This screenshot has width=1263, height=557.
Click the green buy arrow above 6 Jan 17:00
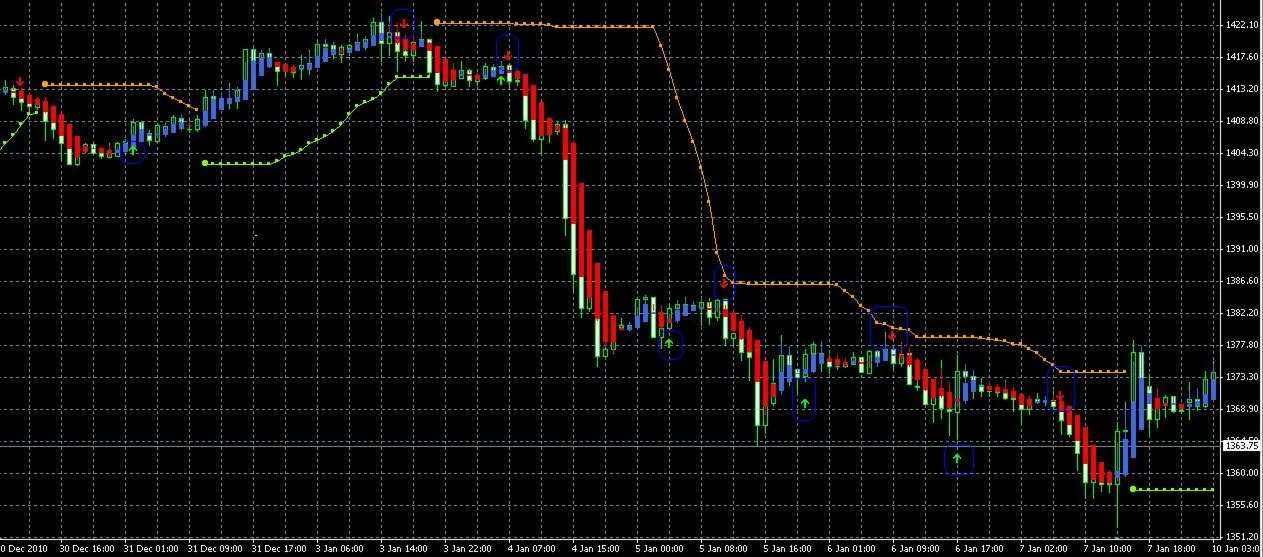coord(958,459)
